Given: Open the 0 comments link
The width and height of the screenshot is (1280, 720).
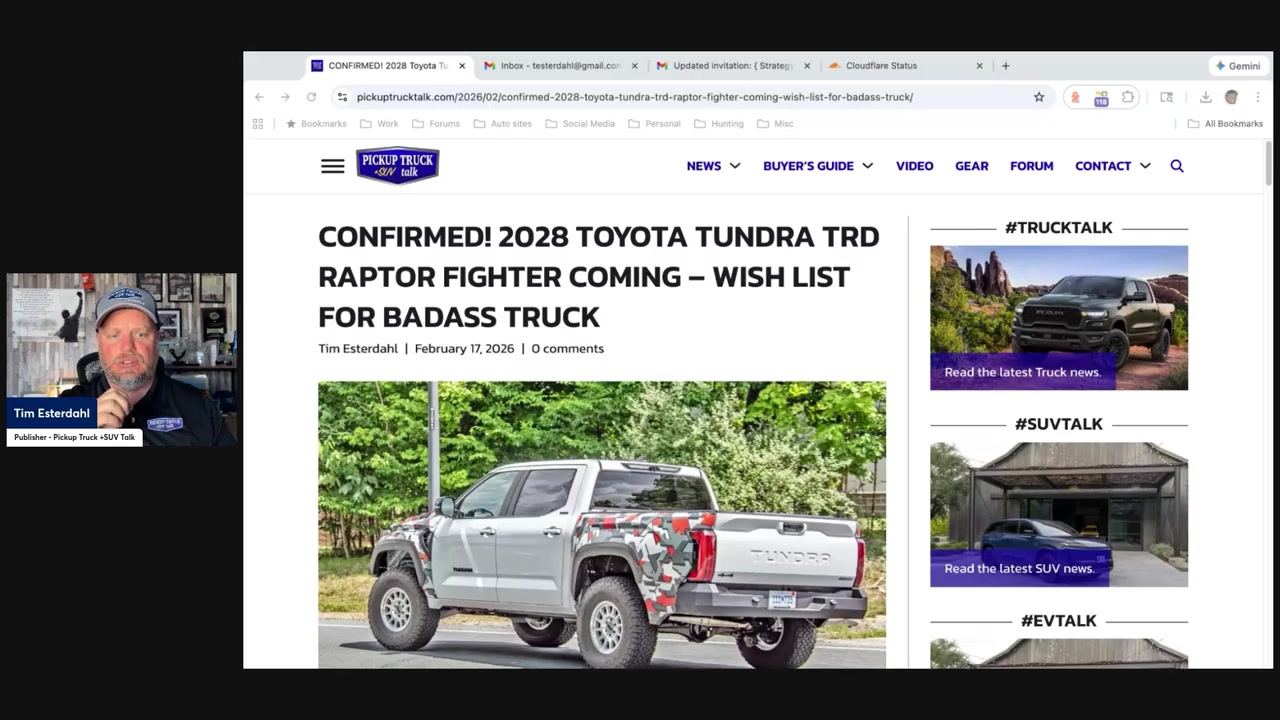Looking at the screenshot, I should (567, 348).
